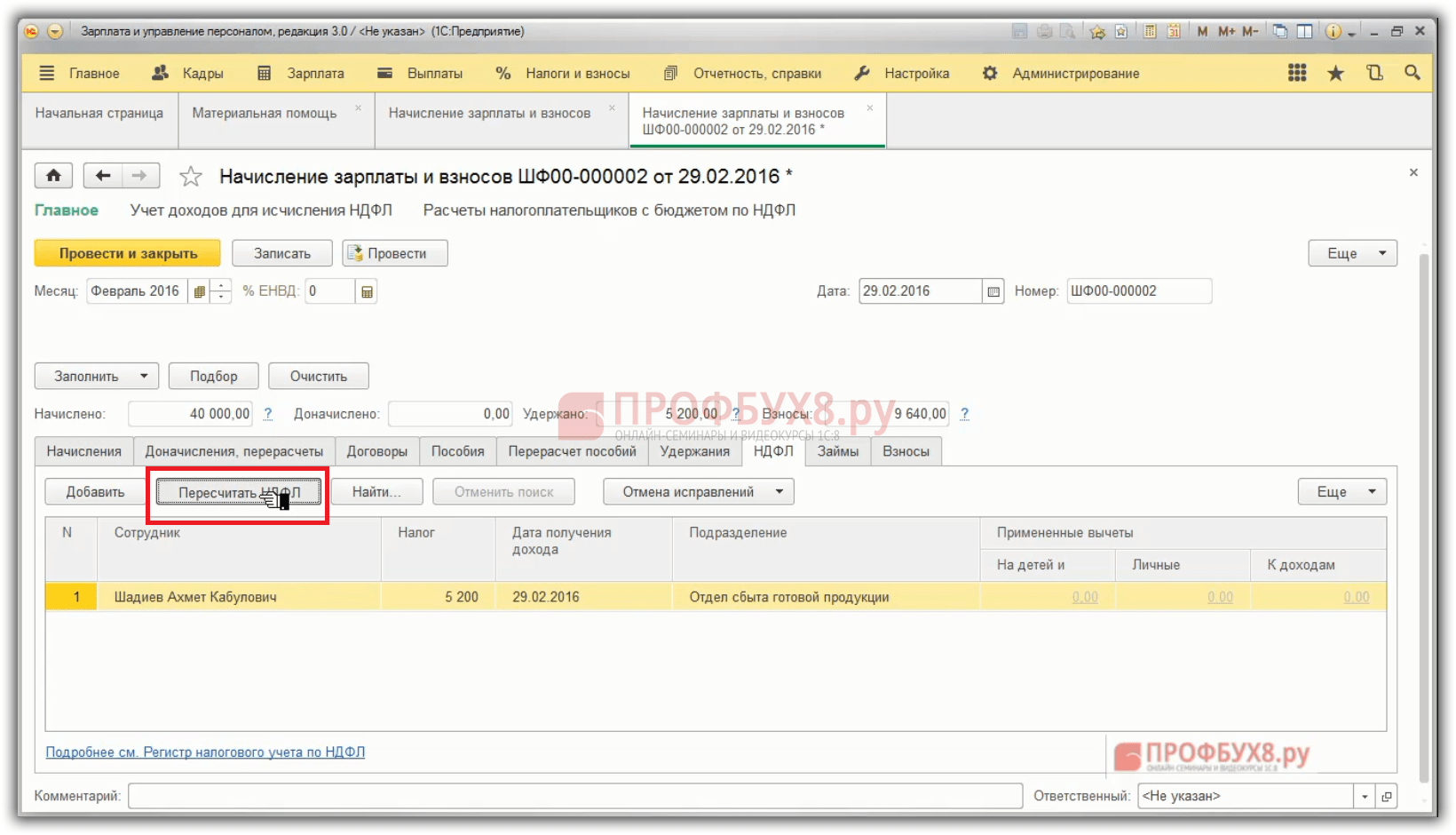Open the calendar icon in title bar

click(1174, 31)
